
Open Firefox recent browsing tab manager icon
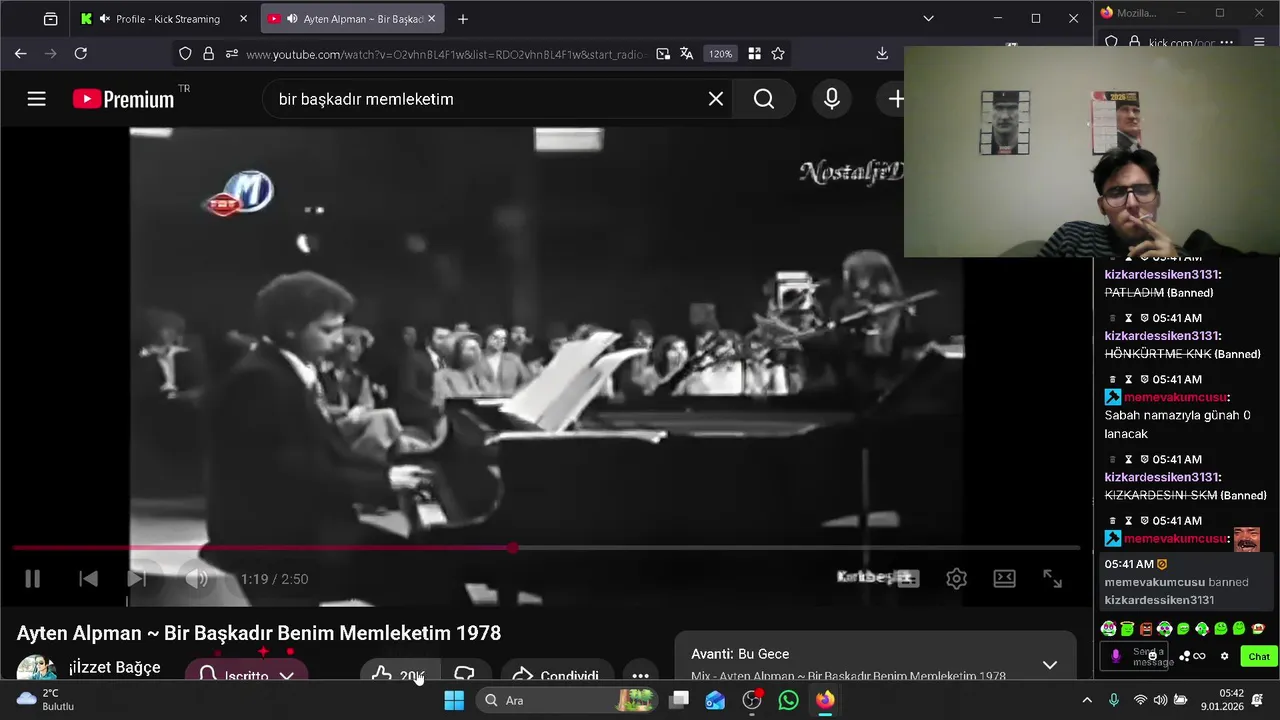[x=51, y=19]
